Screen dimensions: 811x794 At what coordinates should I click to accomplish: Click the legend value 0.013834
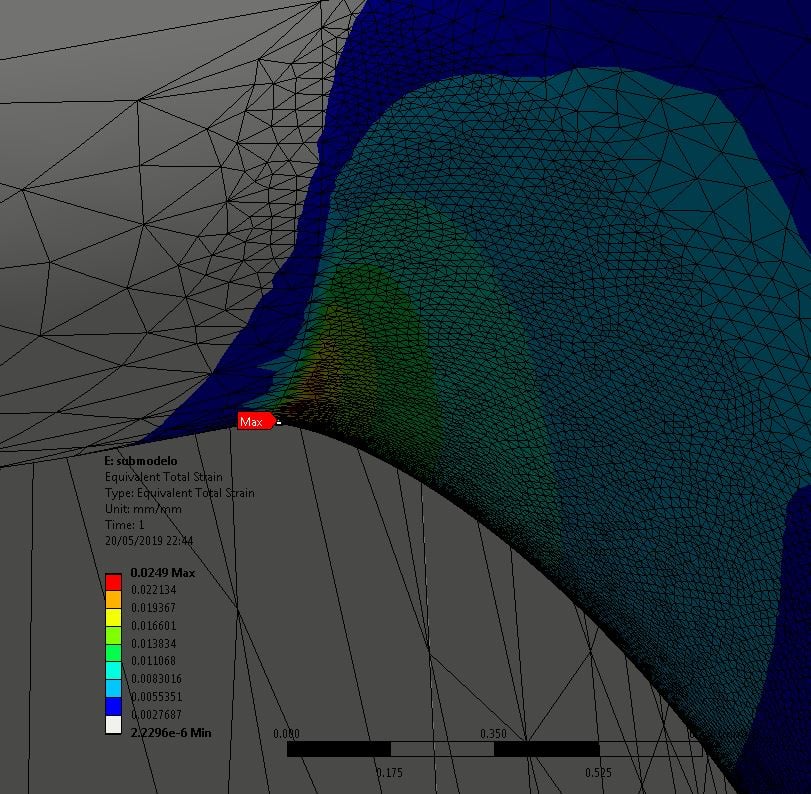tap(154, 643)
